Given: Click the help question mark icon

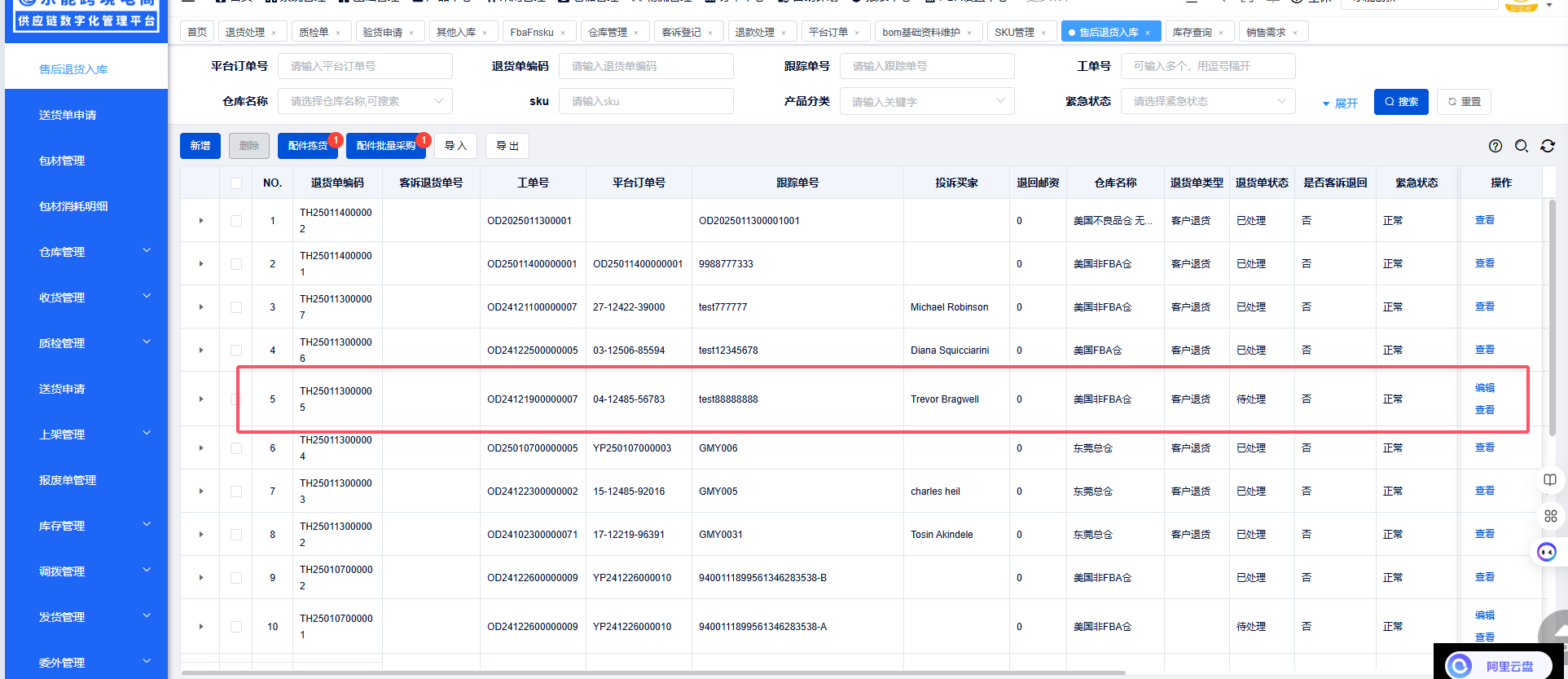Looking at the screenshot, I should 1495,146.
